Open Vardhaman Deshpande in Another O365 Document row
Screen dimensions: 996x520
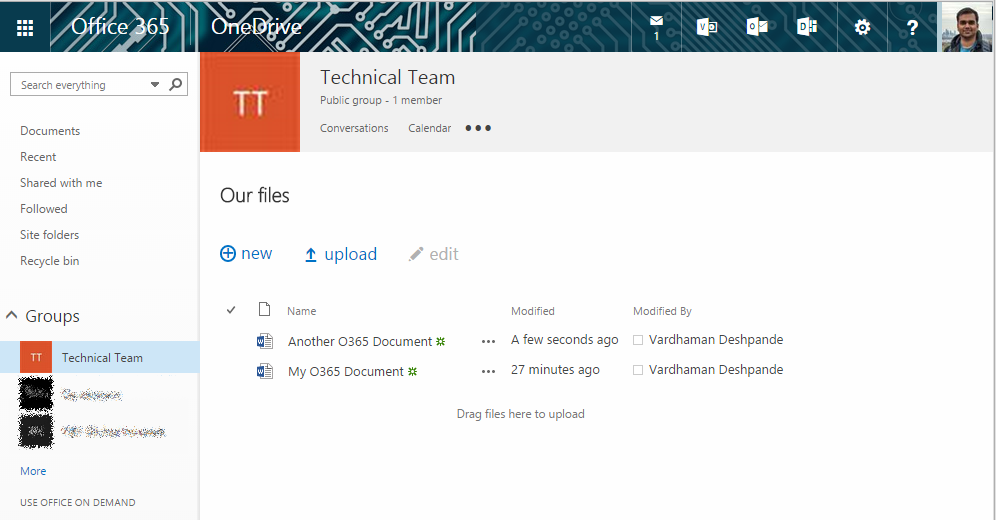pos(716,340)
